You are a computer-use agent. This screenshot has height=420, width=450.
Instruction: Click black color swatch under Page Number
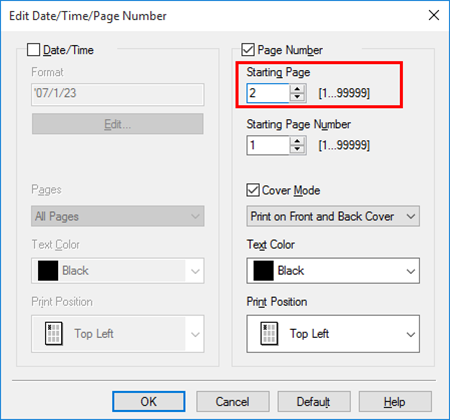tap(263, 271)
